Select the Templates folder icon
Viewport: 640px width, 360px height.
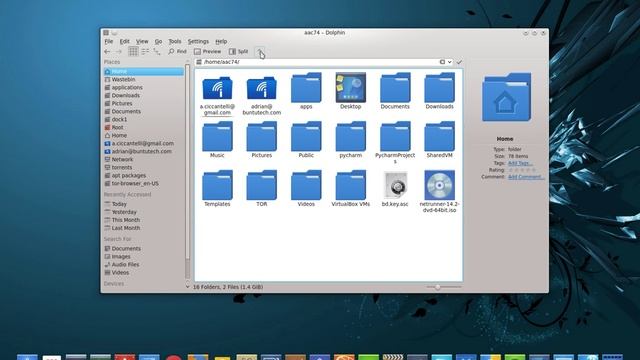click(217, 185)
